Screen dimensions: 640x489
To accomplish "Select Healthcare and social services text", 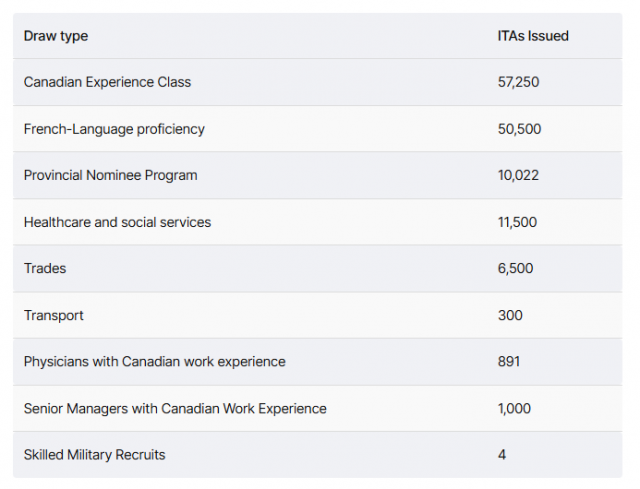I will coord(118,222).
